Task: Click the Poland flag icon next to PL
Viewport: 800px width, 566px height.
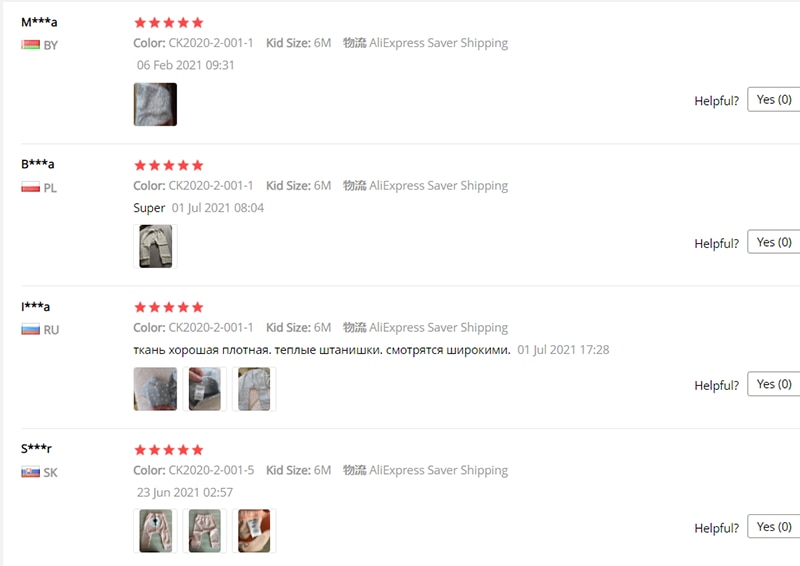Action: [30, 187]
